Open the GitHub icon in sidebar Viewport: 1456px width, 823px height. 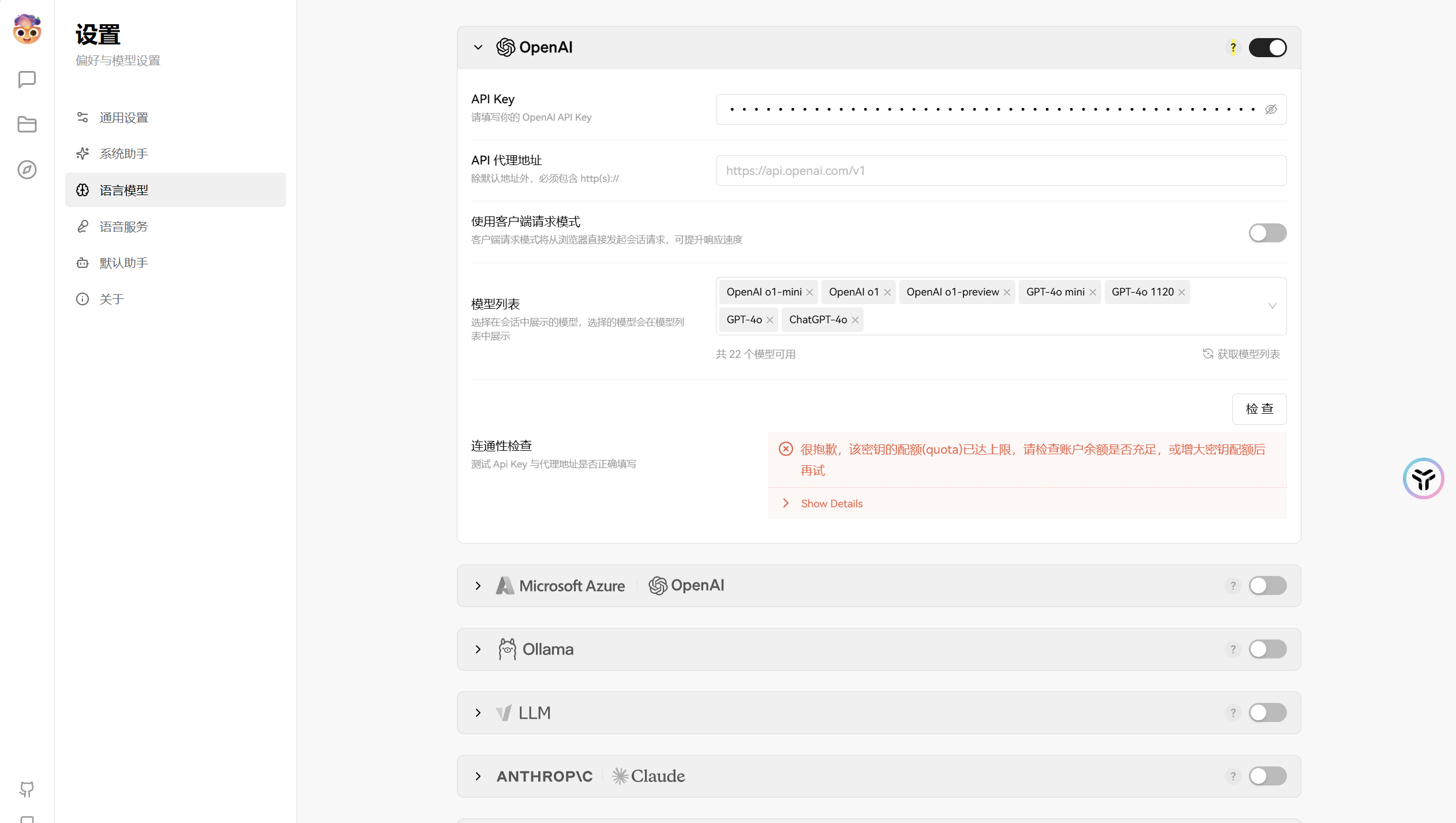tap(27, 789)
